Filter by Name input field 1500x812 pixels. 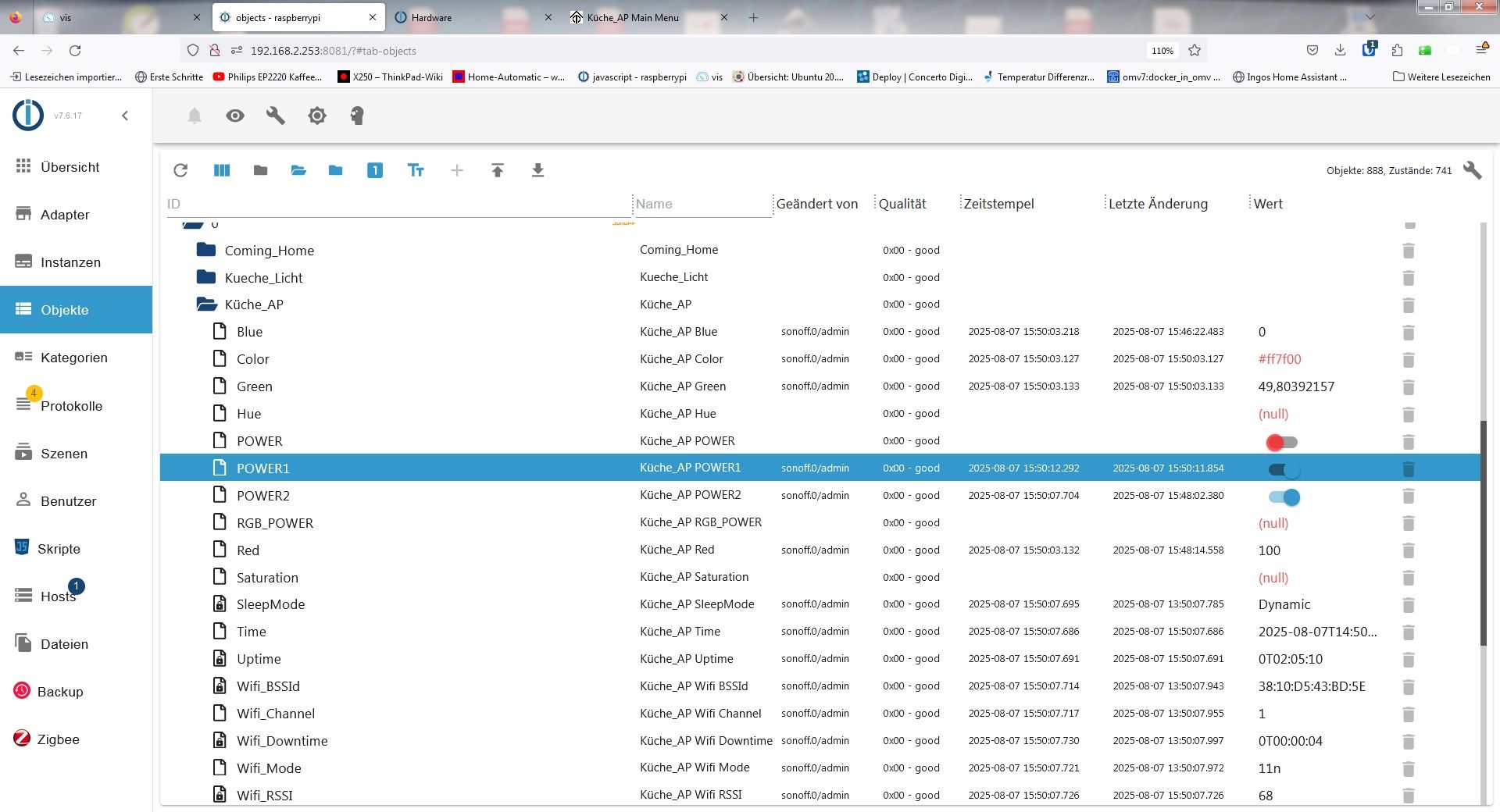[703, 204]
